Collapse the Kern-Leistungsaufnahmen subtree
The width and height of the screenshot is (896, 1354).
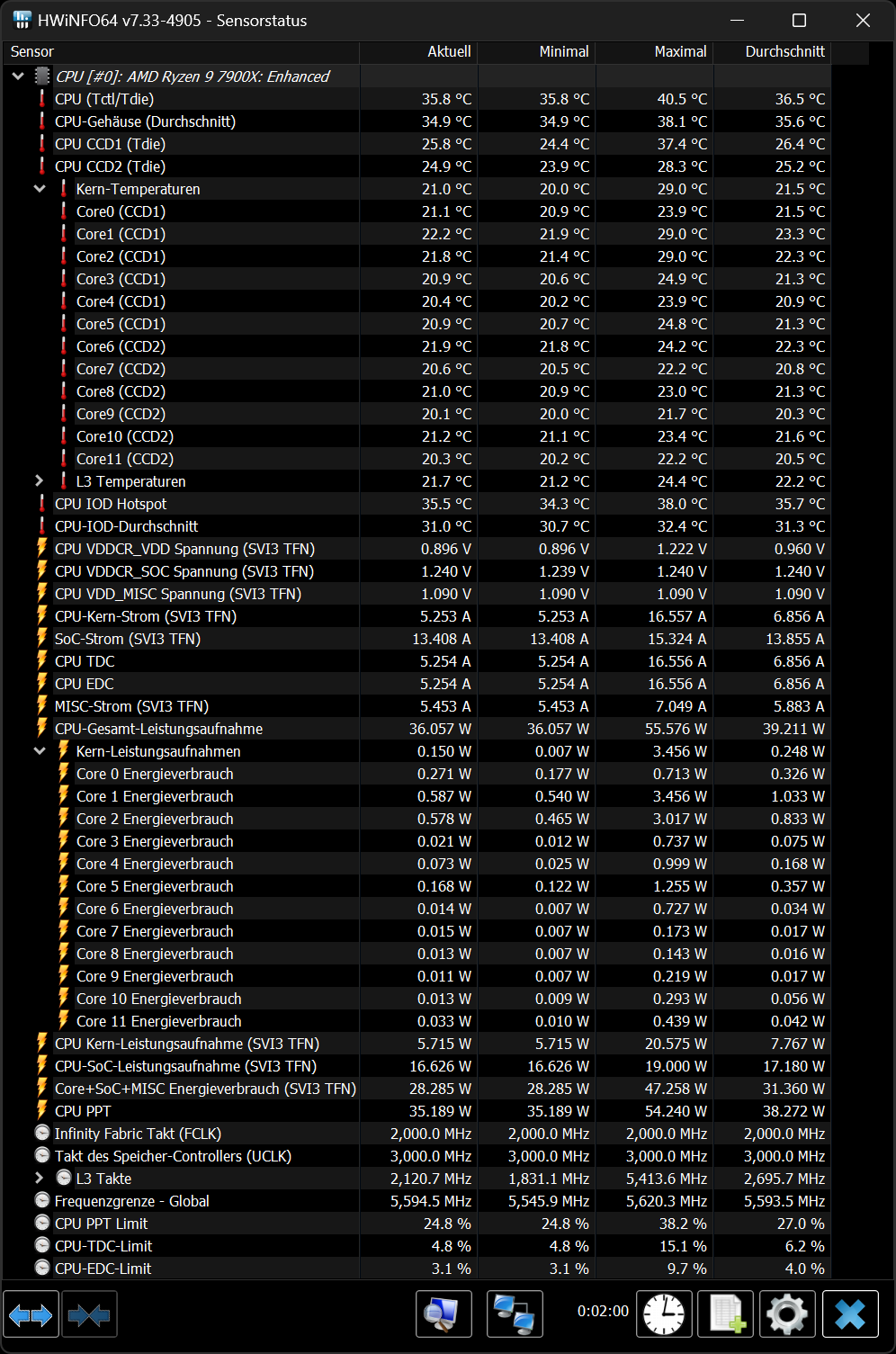point(40,751)
